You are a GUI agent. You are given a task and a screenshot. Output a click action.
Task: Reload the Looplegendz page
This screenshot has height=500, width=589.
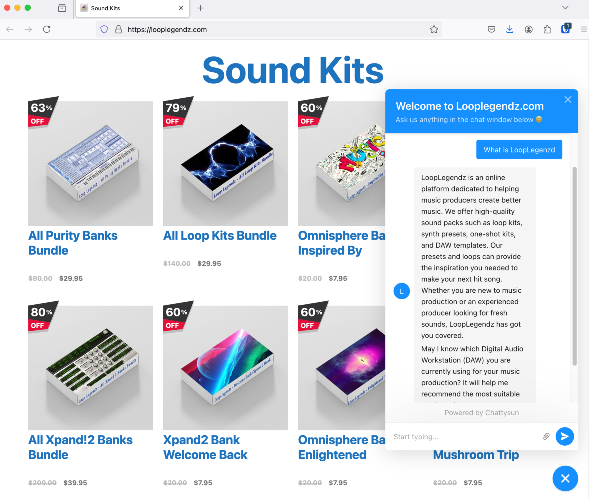click(47, 29)
